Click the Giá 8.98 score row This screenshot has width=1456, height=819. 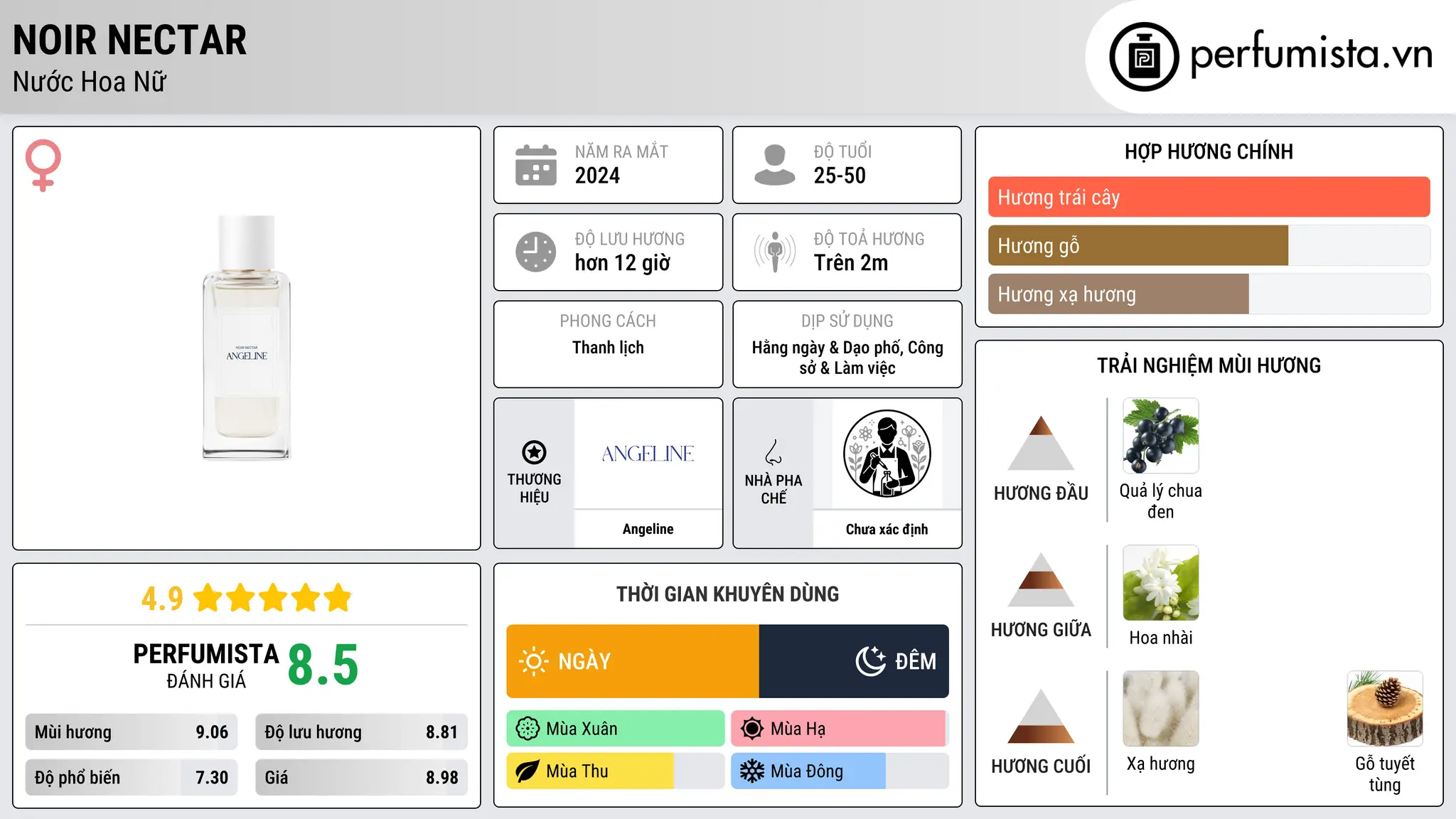click(x=361, y=778)
